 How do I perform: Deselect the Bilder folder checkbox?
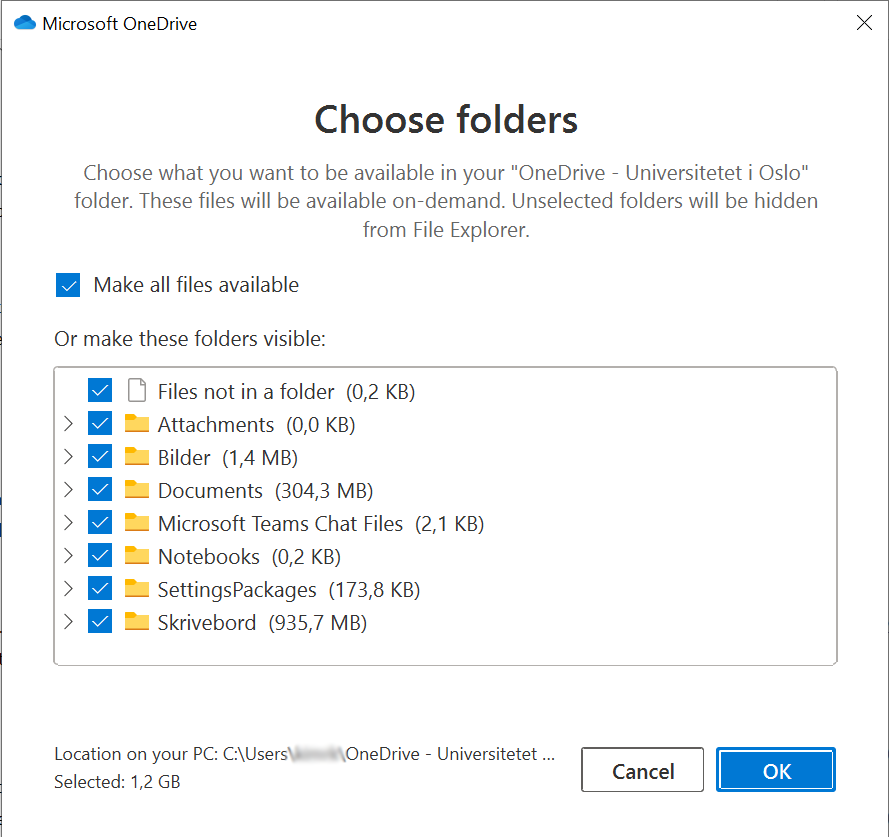(100, 456)
